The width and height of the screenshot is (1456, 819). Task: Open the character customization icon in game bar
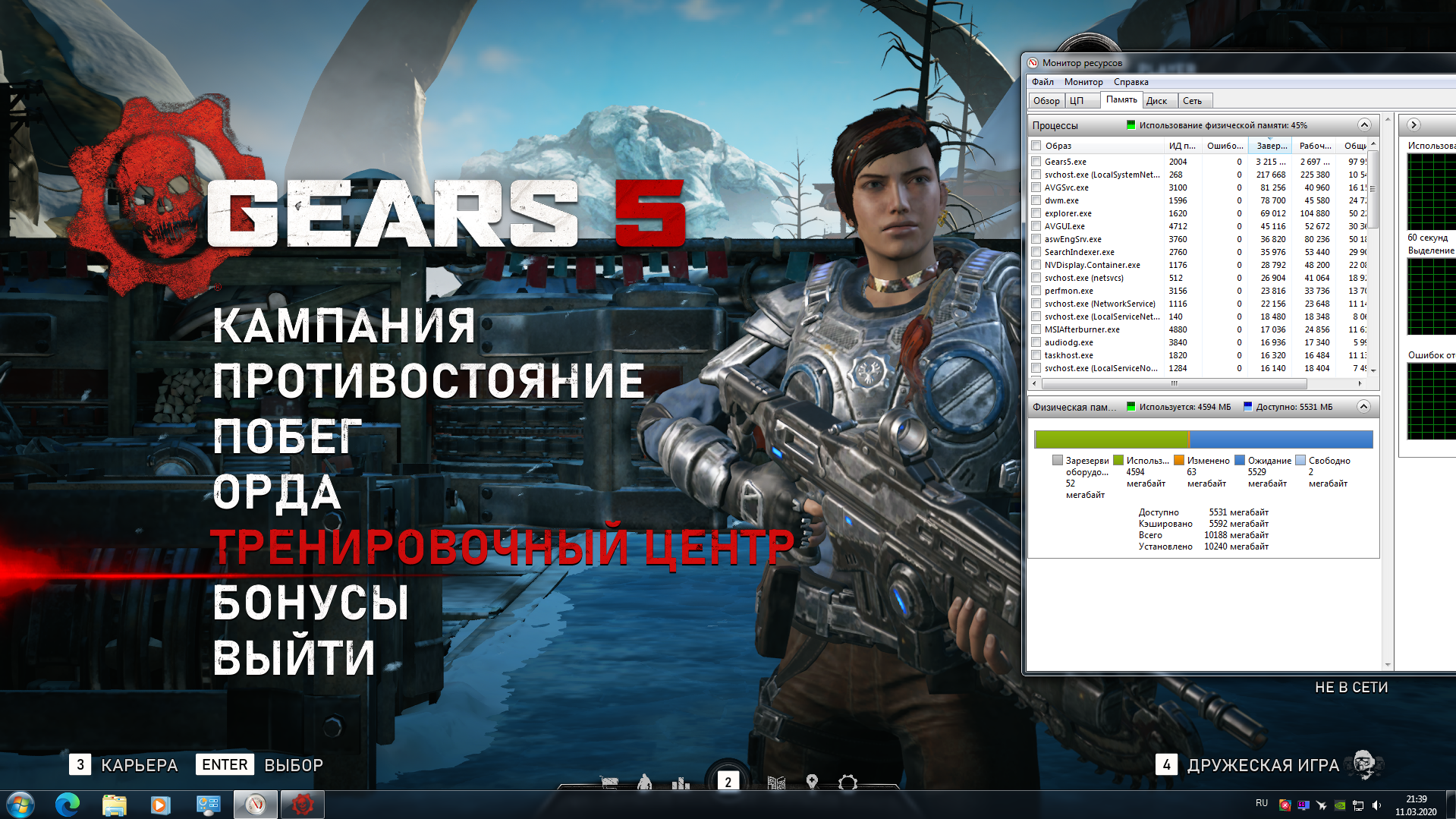point(645,782)
